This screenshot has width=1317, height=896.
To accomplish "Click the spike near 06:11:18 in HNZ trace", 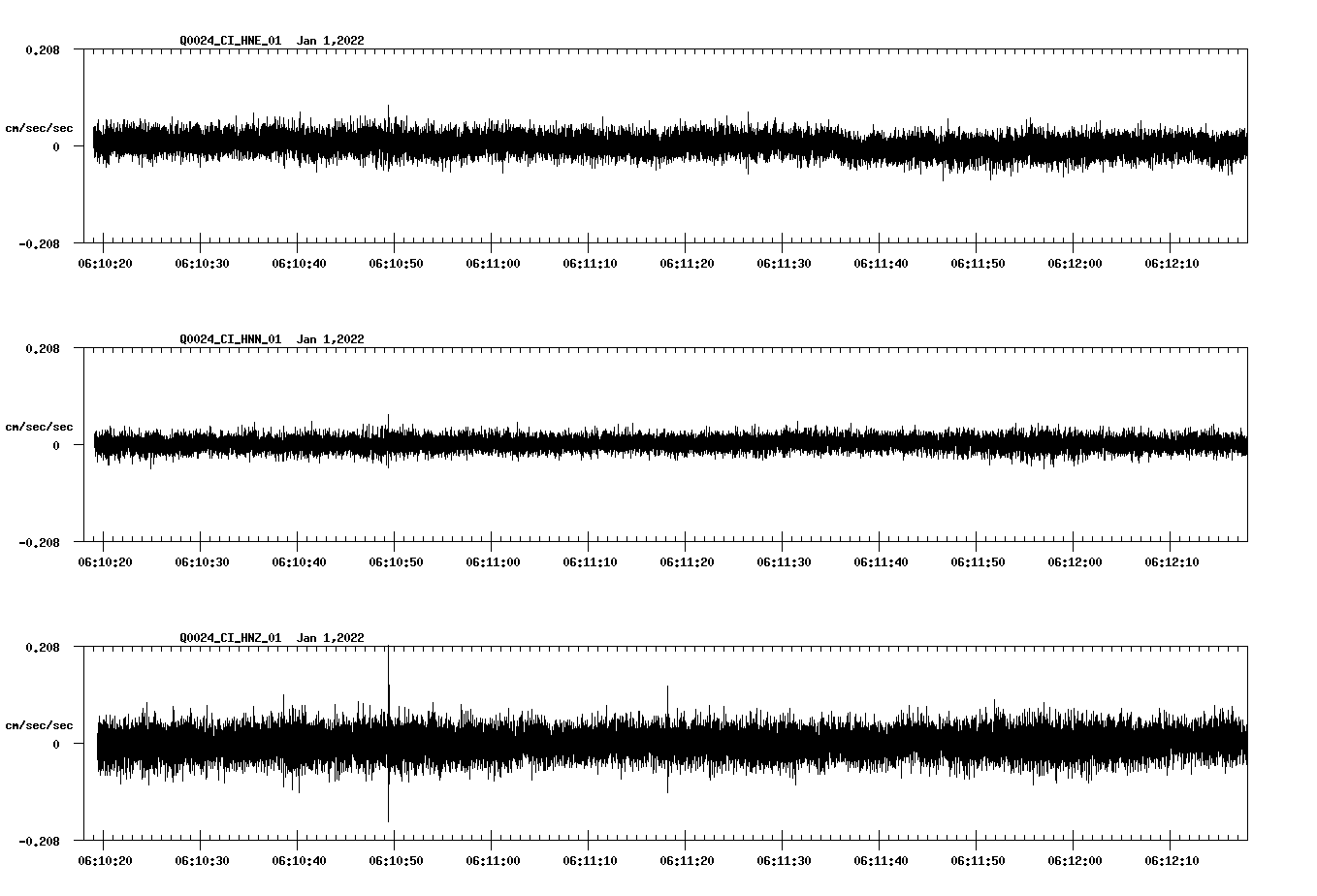I will click(x=667, y=739).
